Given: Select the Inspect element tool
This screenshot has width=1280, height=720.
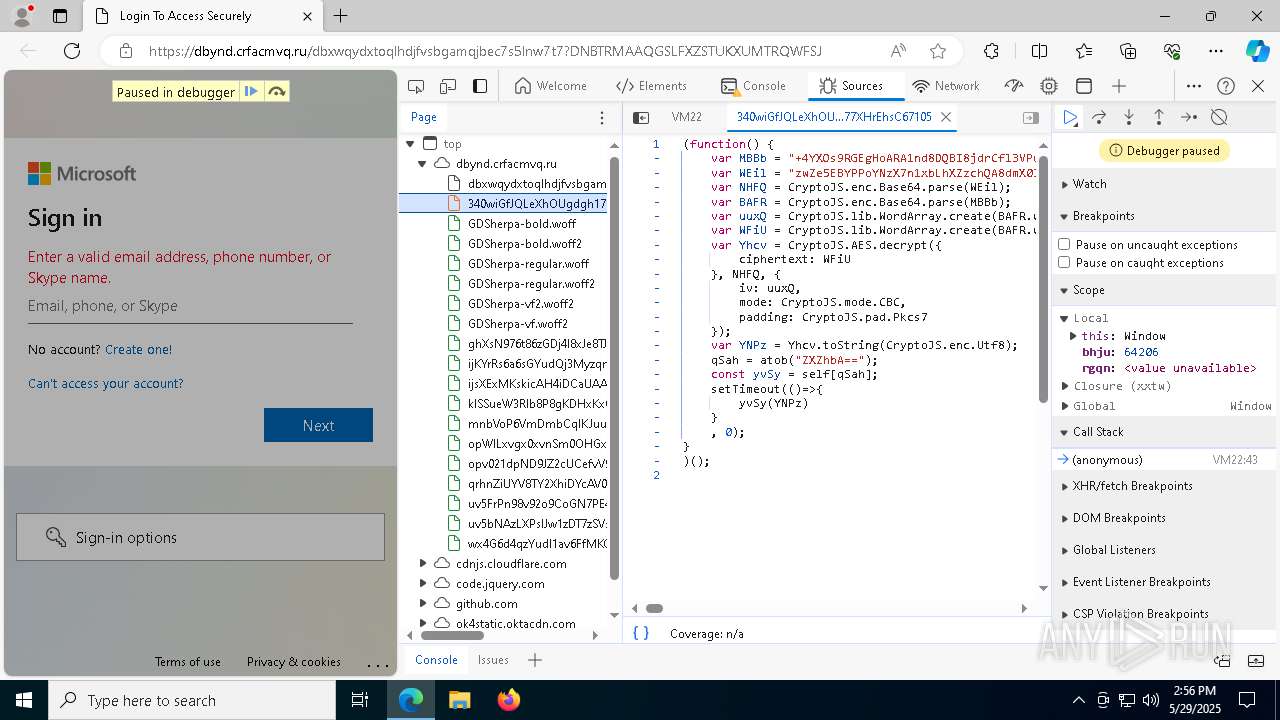Looking at the screenshot, I should tap(417, 86).
